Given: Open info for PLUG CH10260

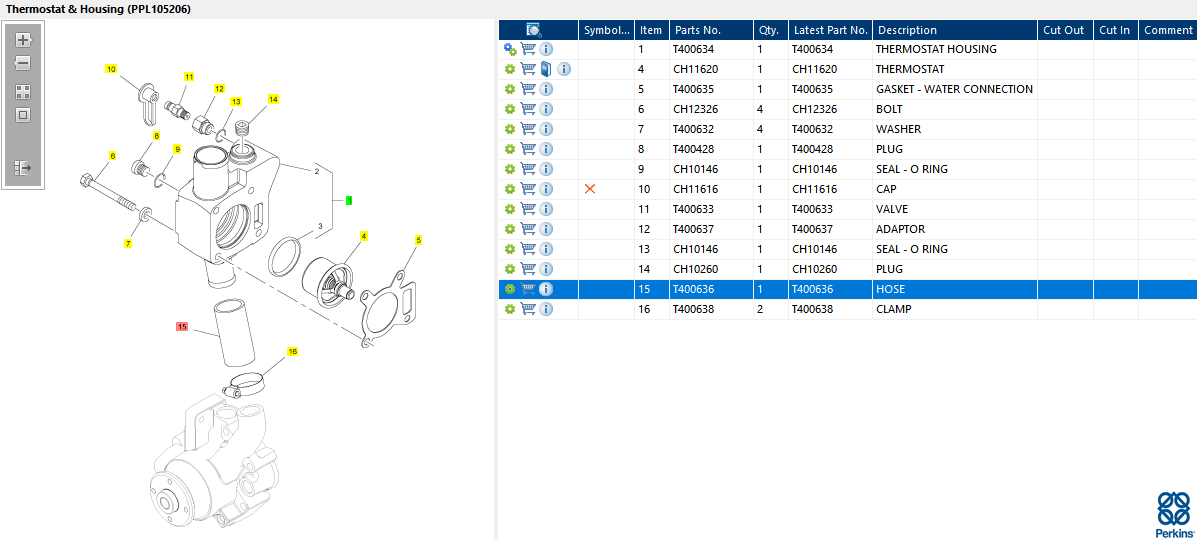Looking at the screenshot, I should click(546, 269).
